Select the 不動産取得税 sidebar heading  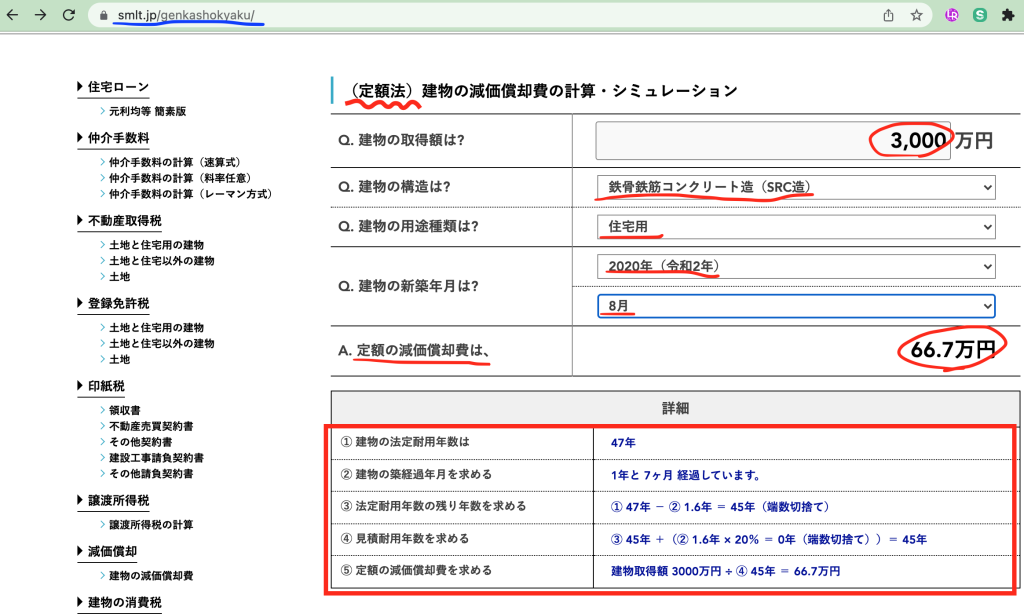[x=124, y=220]
